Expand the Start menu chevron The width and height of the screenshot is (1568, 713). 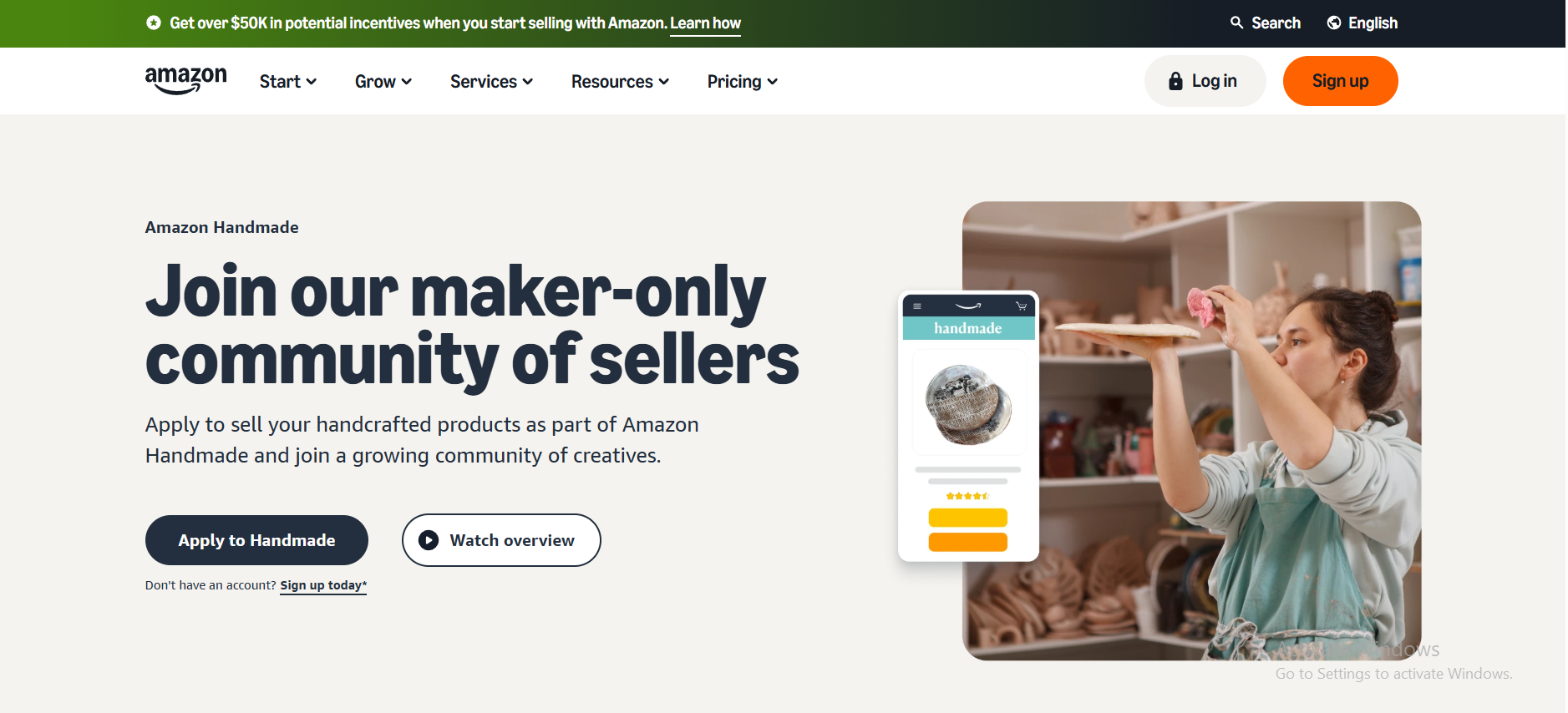click(312, 82)
